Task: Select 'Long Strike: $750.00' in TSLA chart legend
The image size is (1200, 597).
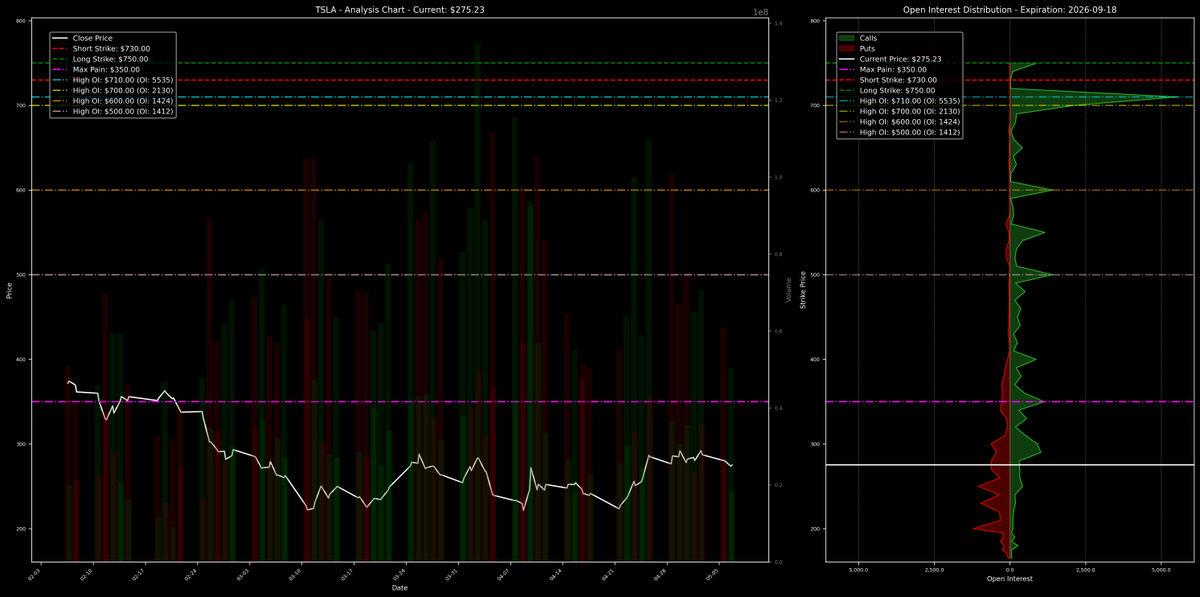Action: pyautogui.click(x=110, y=59)
